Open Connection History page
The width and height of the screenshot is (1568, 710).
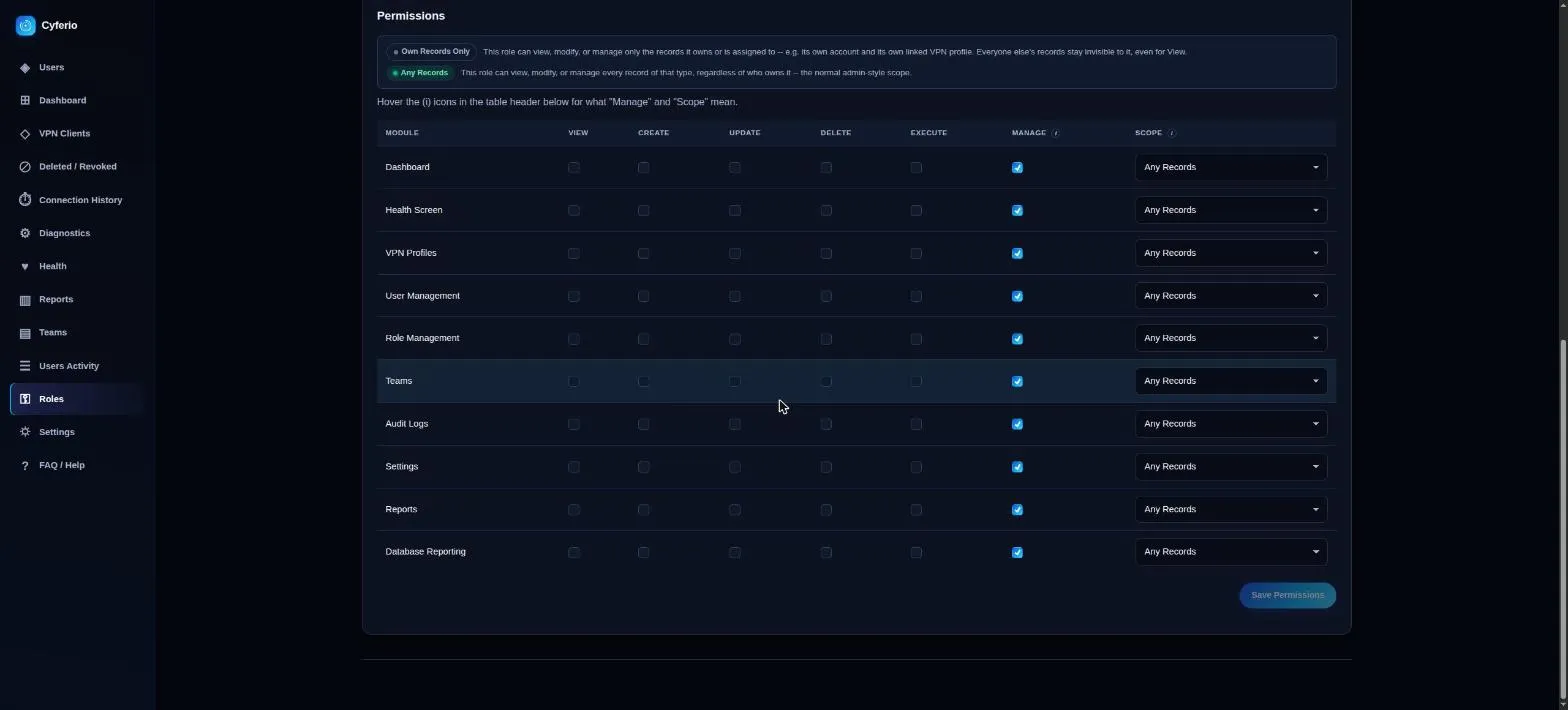(77, 200)
